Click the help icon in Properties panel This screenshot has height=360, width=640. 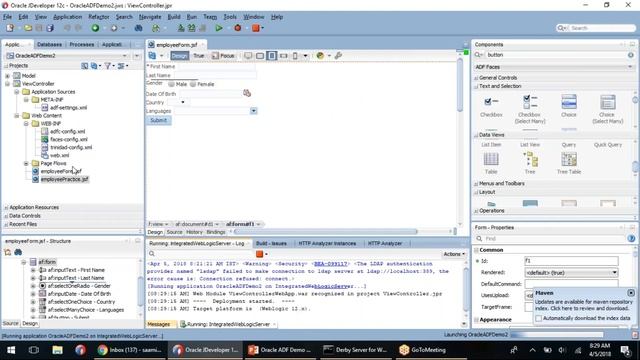[x=631, y=238]
